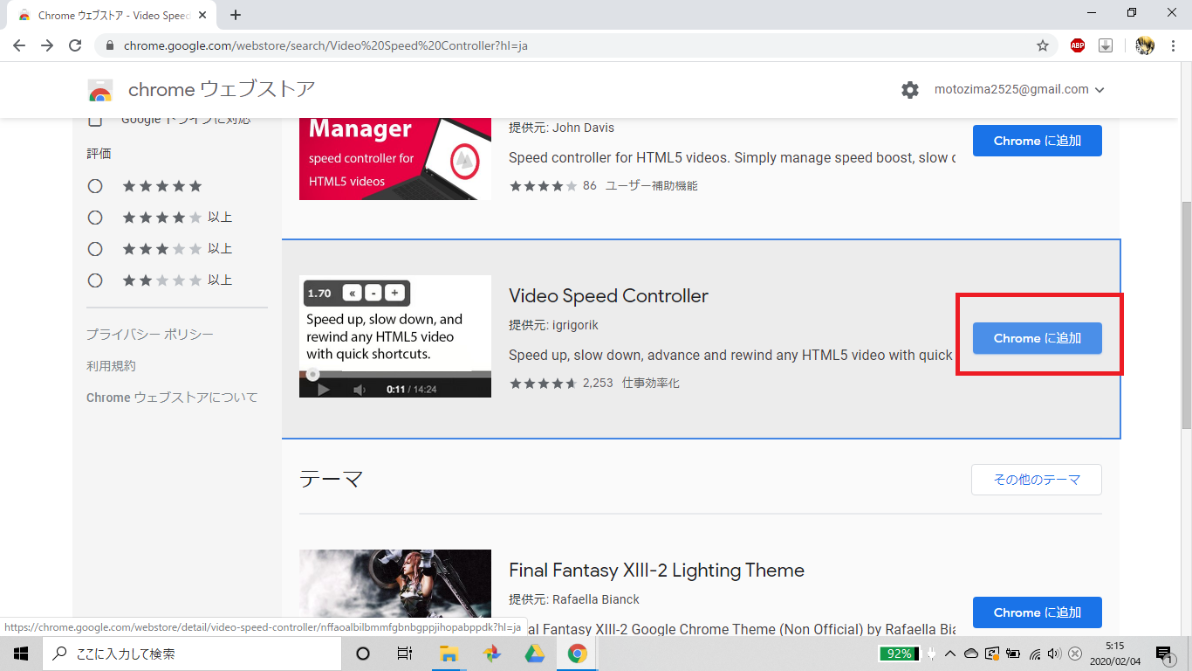Switch to the Chrome ウェブストア tab
1192x671 pixels.
[x=112, y=15]
